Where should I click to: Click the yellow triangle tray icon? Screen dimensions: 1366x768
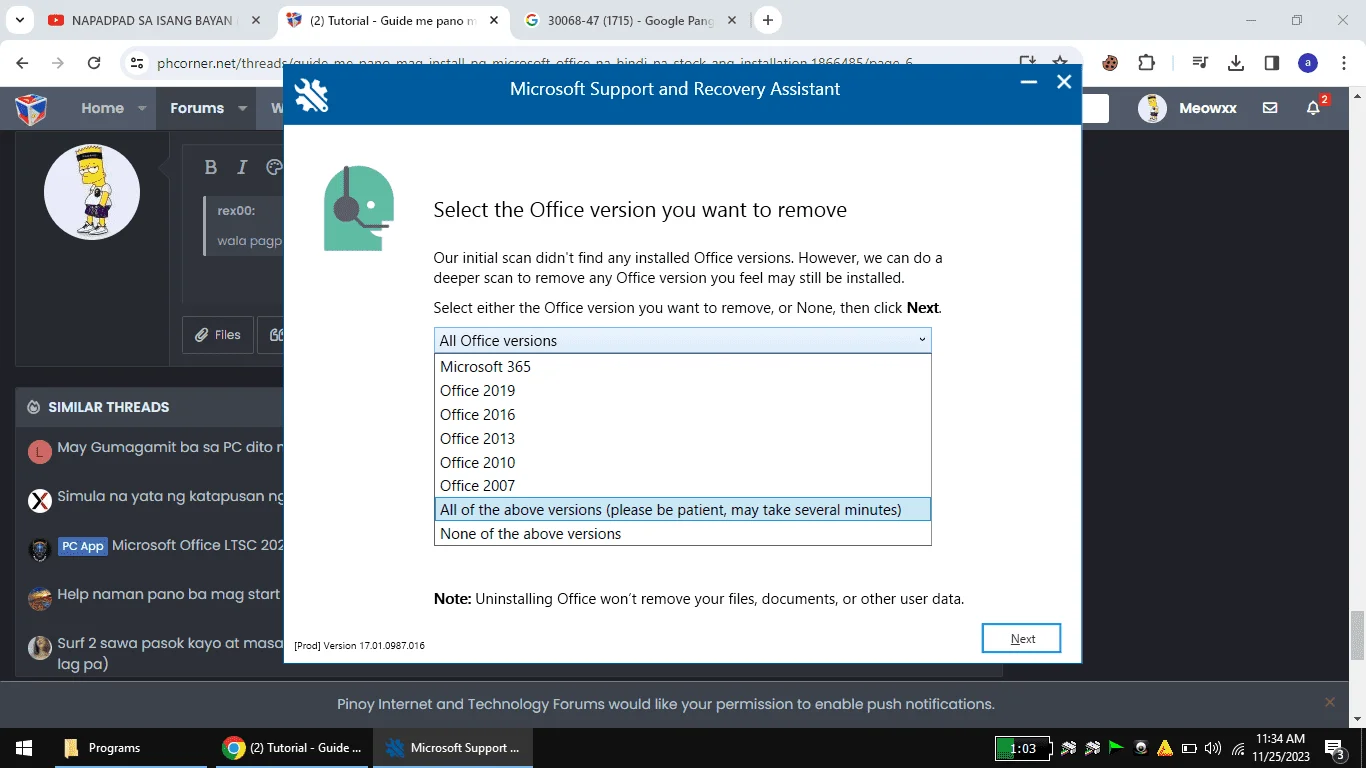(1165, 748)
